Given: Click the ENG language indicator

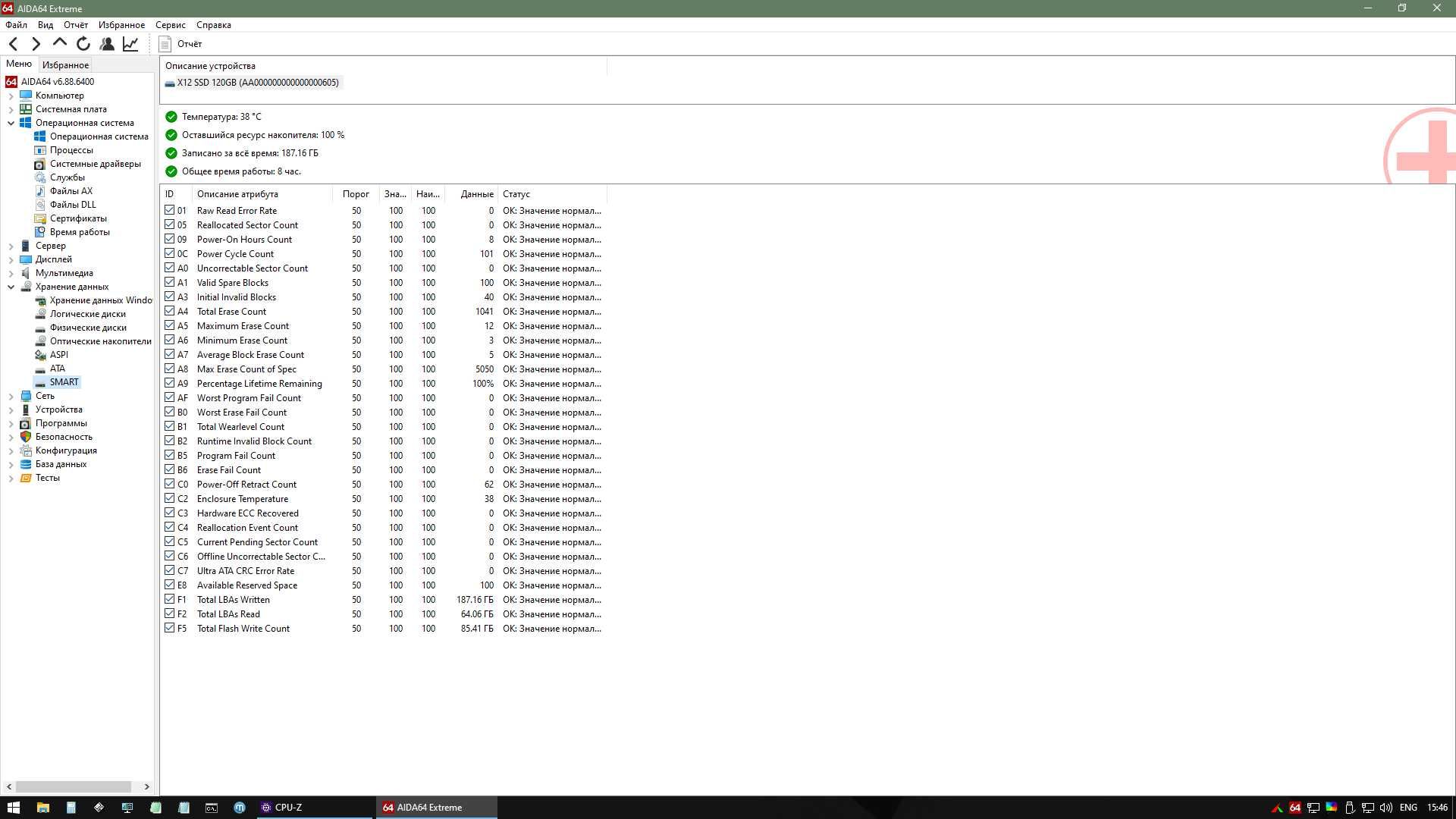Looking at the screenshot, I should pos(1408,808).
